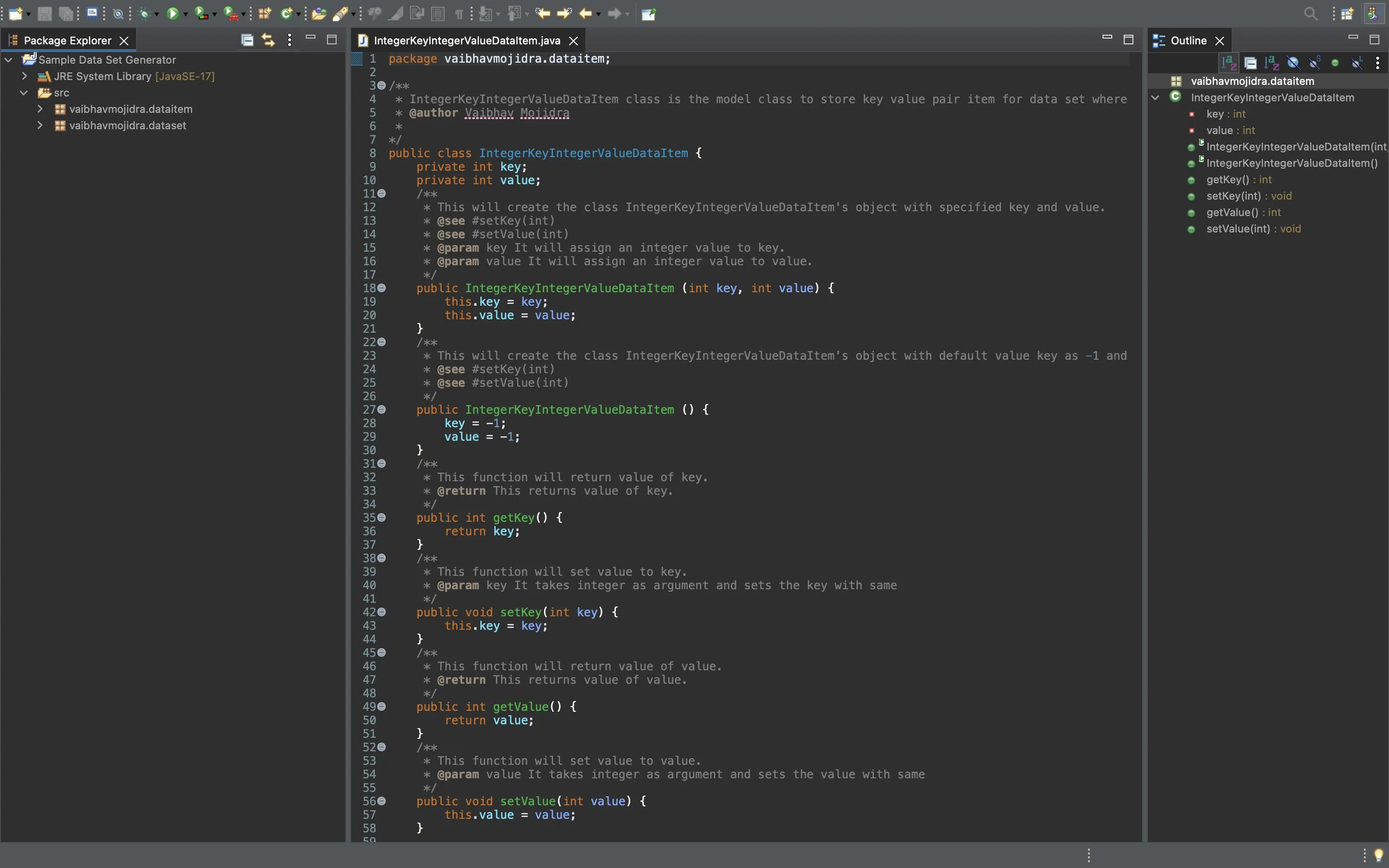Toggle Hide Non-Public Members green dot

coord(1335,63)
